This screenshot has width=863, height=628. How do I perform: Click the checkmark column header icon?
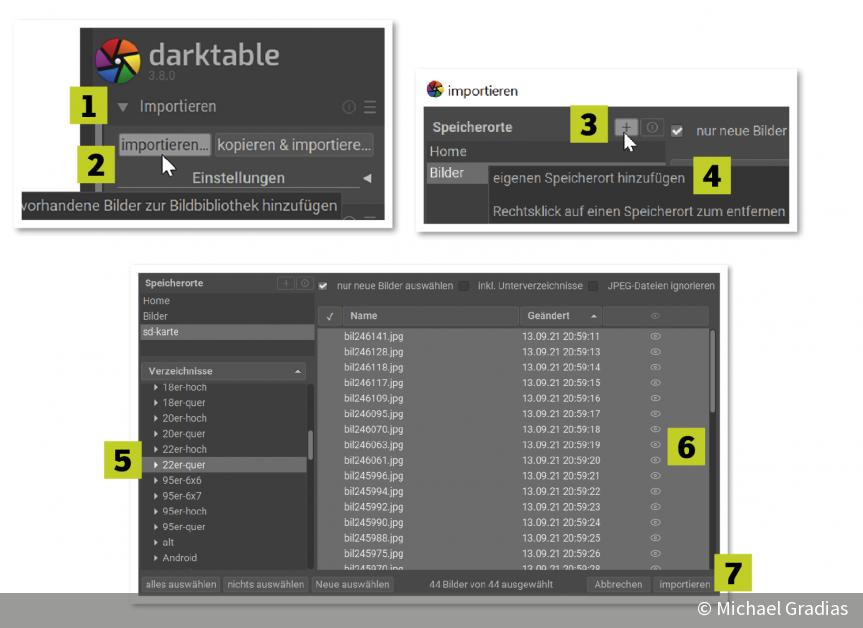pos(329,315)
